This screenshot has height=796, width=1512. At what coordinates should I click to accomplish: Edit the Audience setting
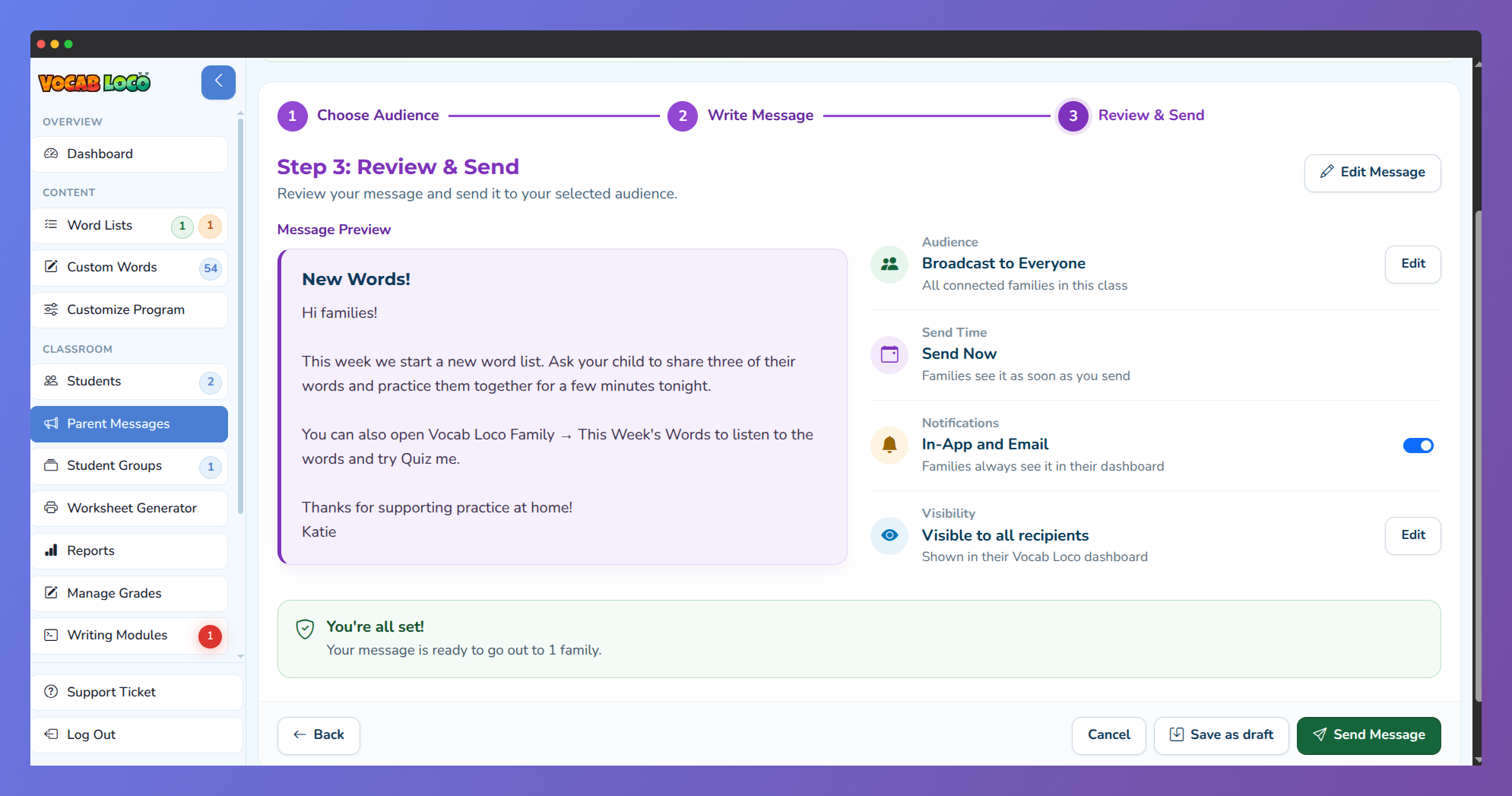1412,265
